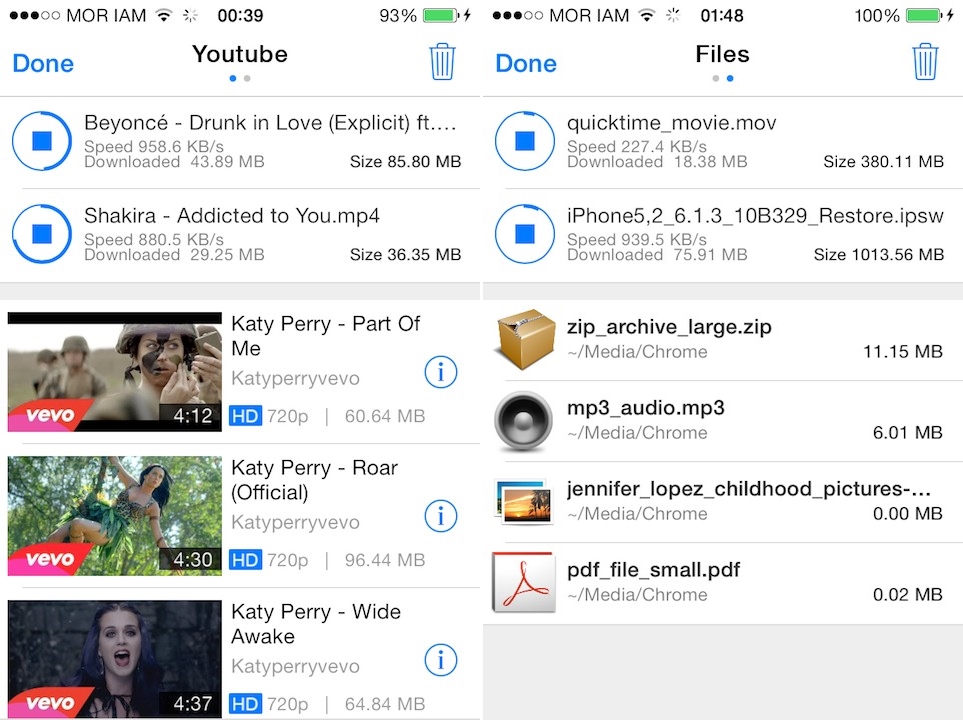Tap the trash icon on Youtube screen

(442, 61)
